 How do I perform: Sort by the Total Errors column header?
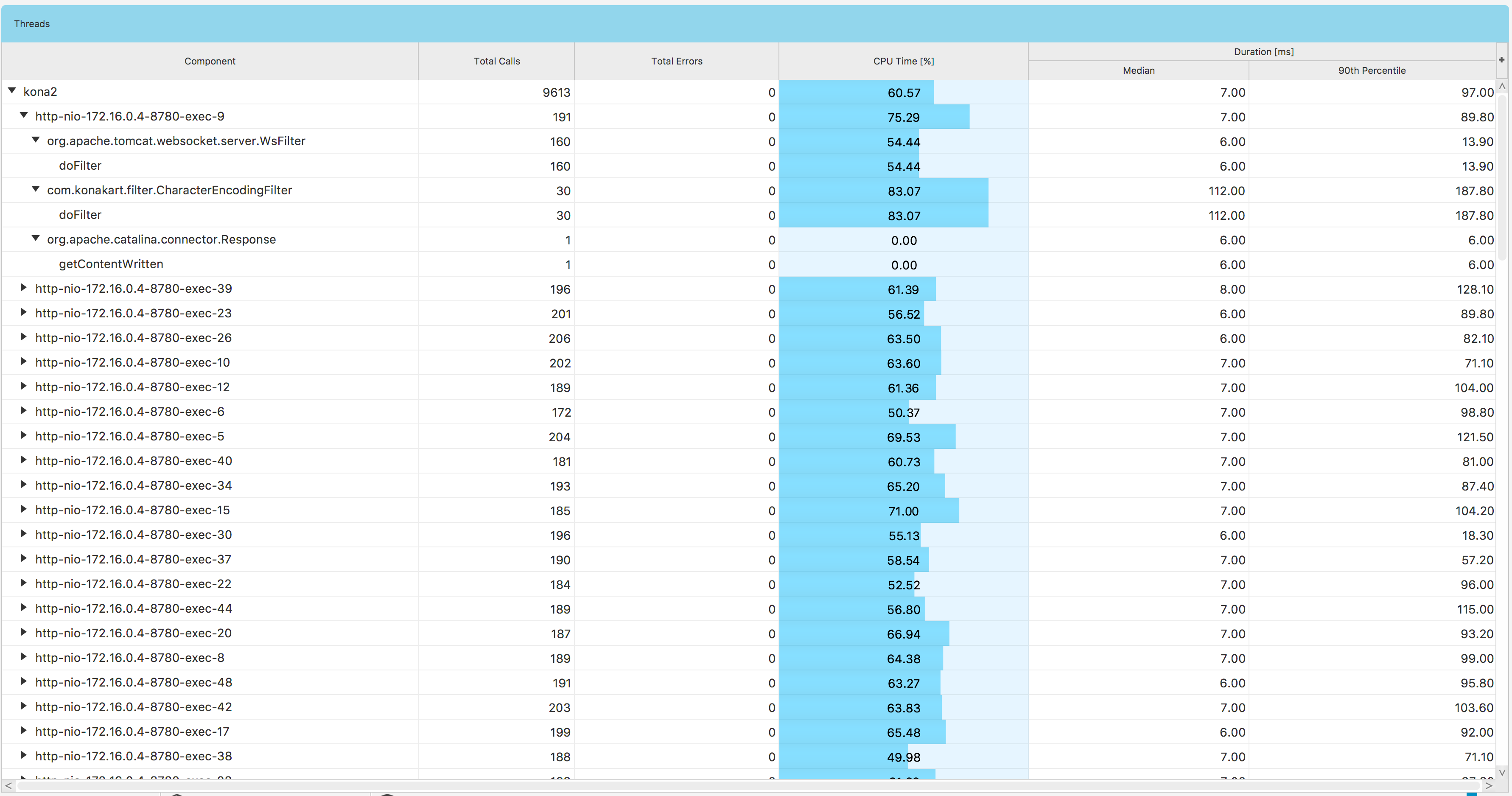(x=676, y=61)
